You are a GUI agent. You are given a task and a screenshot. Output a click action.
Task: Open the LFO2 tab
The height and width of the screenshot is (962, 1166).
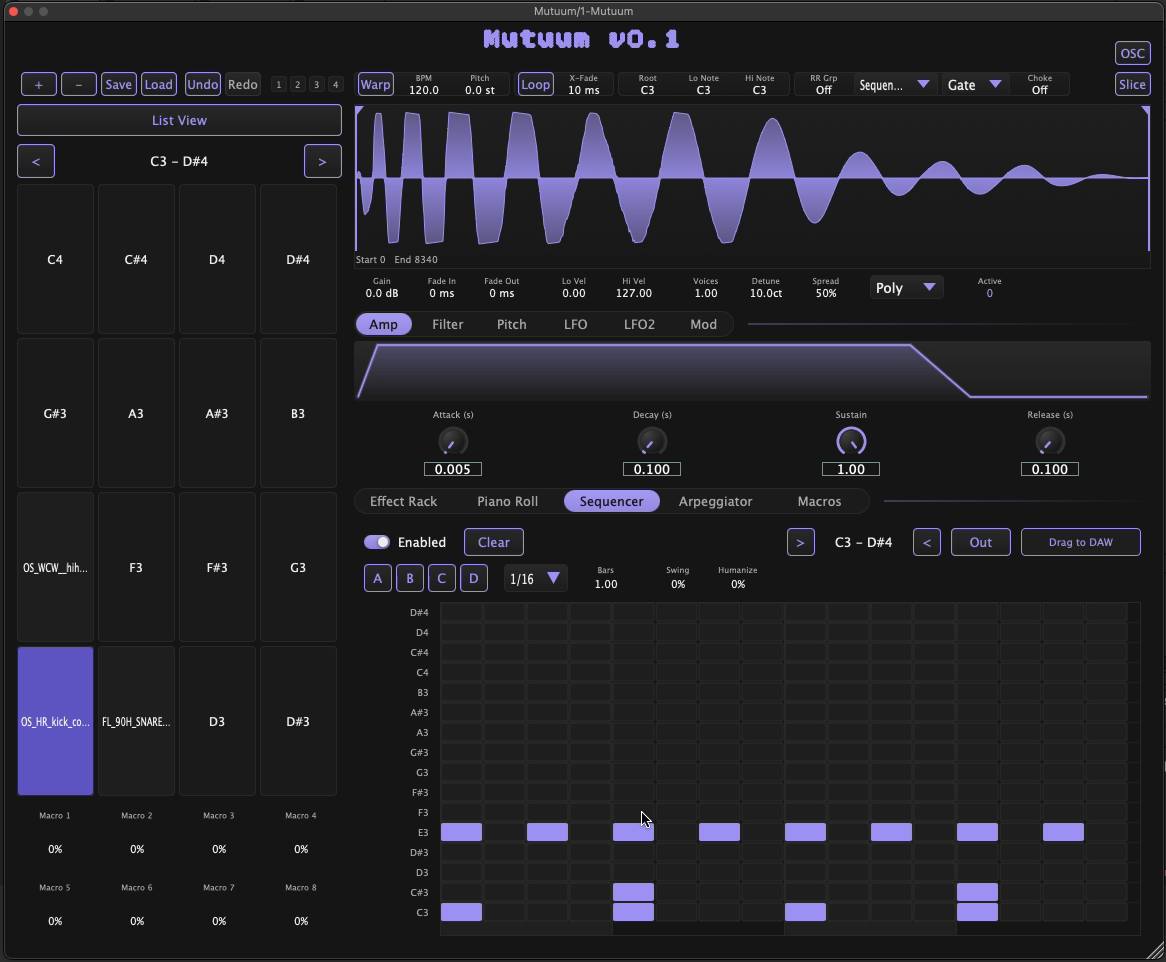coord(640,324)
